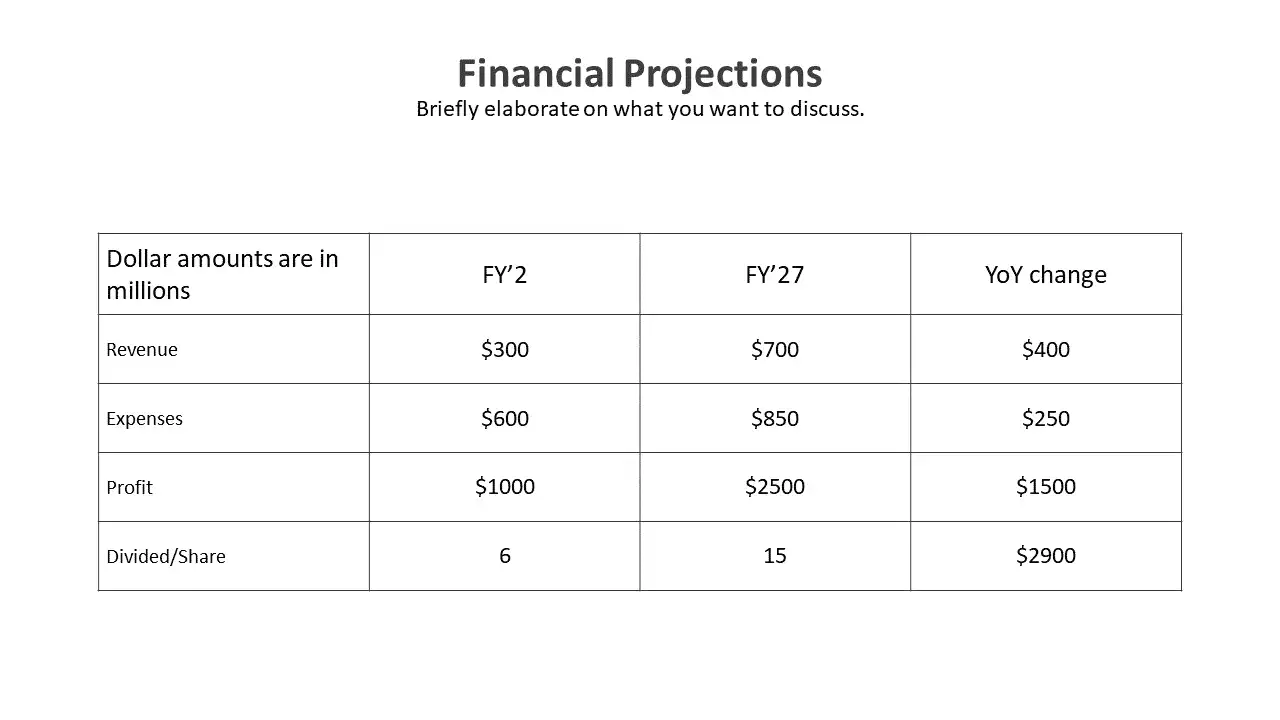Select the Dollar amounts are in millions cell
Image resolution: width=1280 pixels, height=720 pixels.
click(x=234, y=274)
